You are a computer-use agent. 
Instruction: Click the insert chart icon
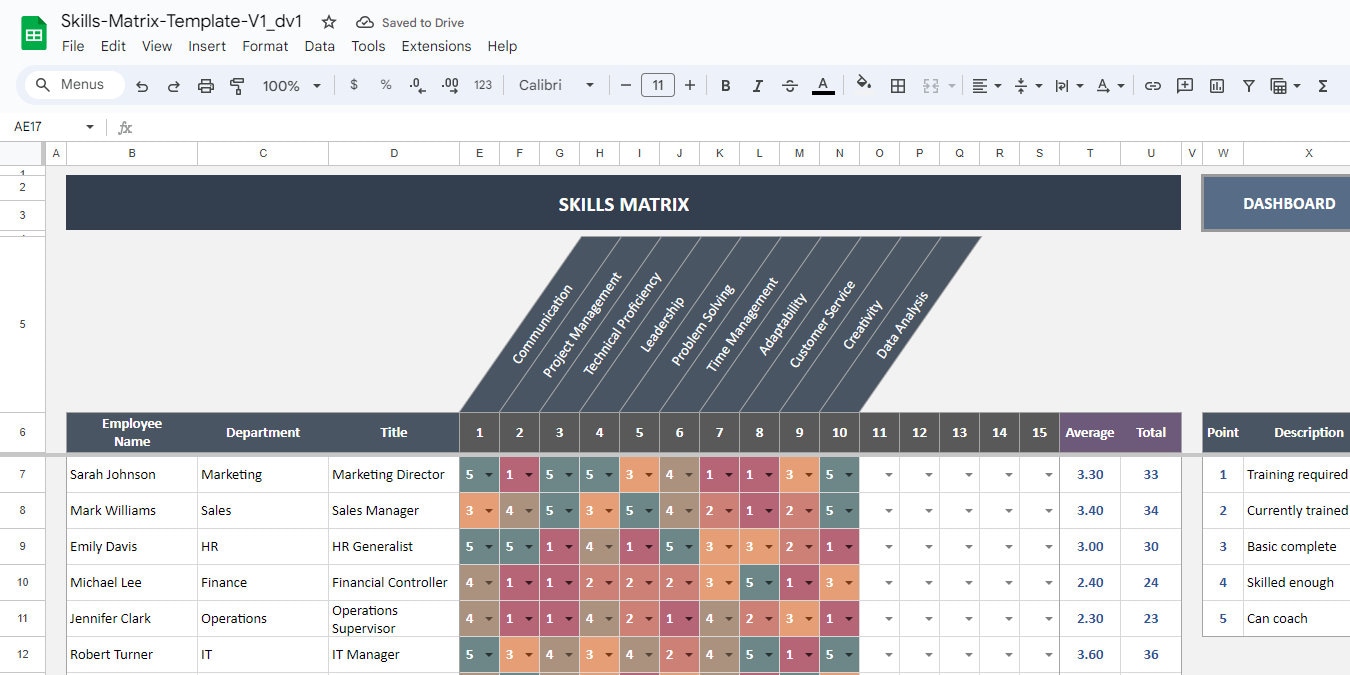(x=1217, y=86)
